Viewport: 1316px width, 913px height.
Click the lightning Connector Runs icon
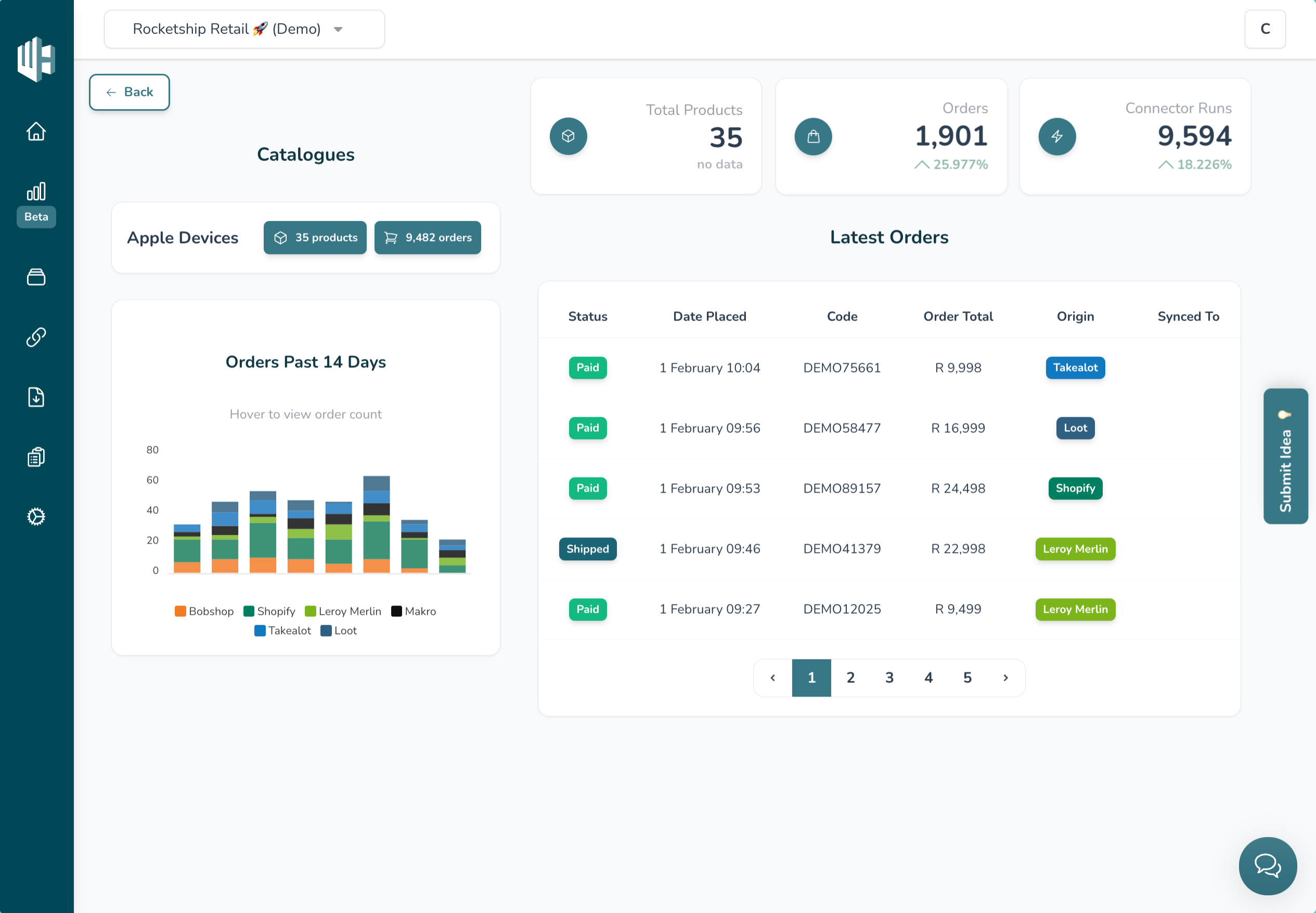coord(1056,136)
